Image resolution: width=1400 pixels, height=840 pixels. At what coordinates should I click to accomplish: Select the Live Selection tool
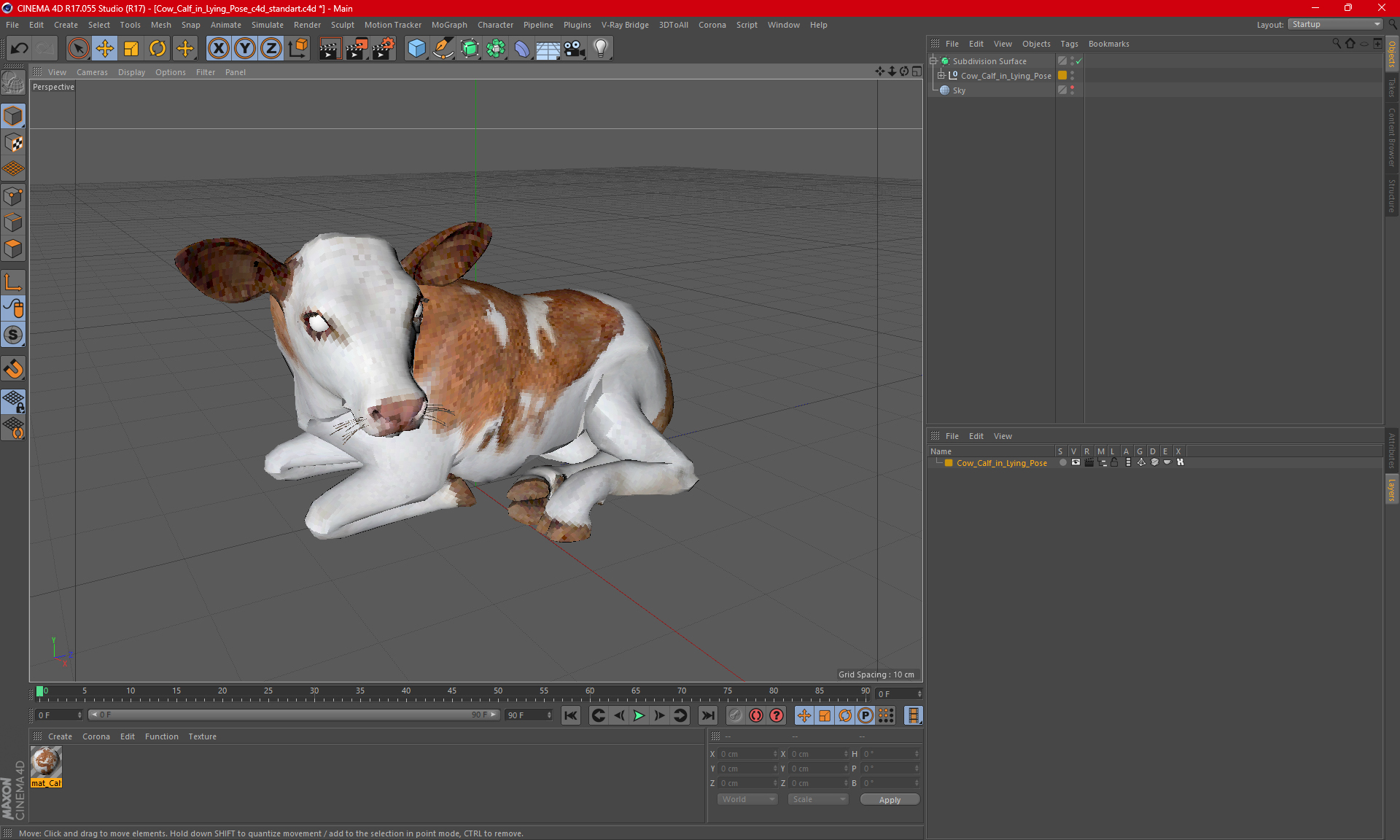click(78, 49)
